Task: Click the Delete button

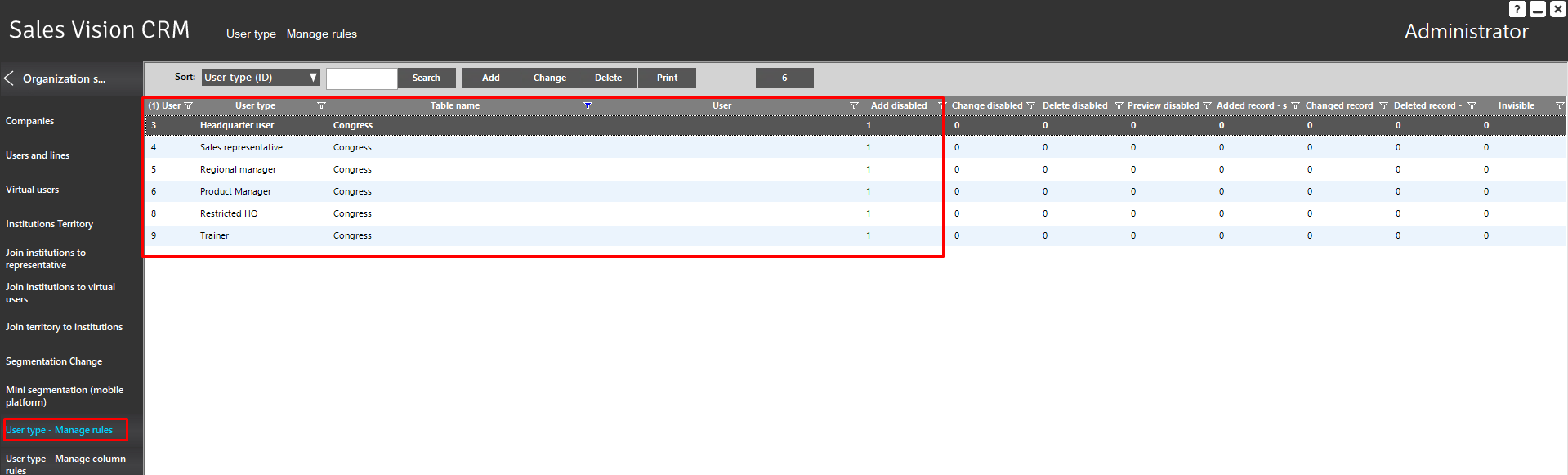Action: click(608, 78)
